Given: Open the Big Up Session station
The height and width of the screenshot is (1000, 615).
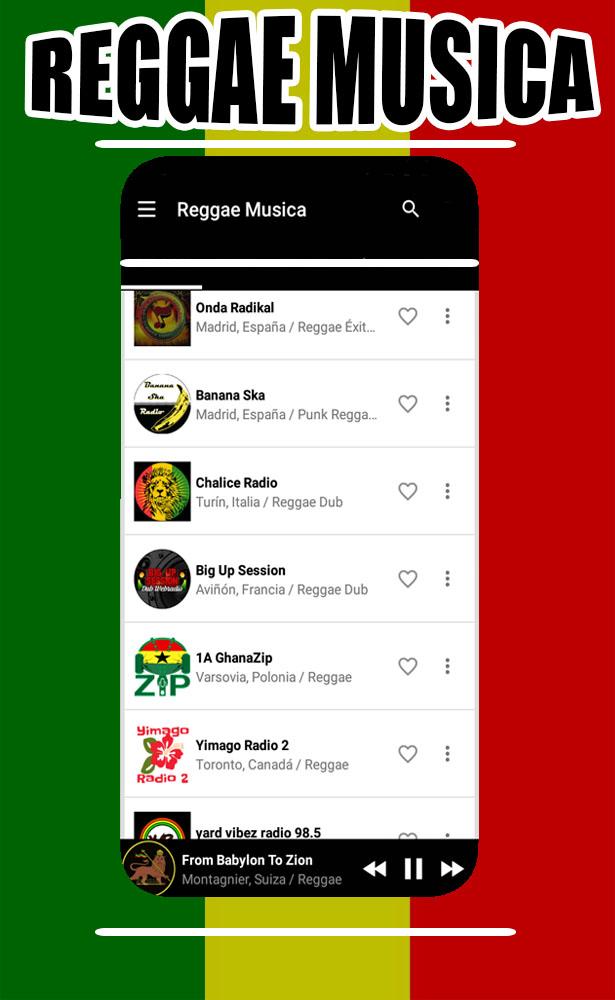Looking at the screenshot, I should point(299,578).
